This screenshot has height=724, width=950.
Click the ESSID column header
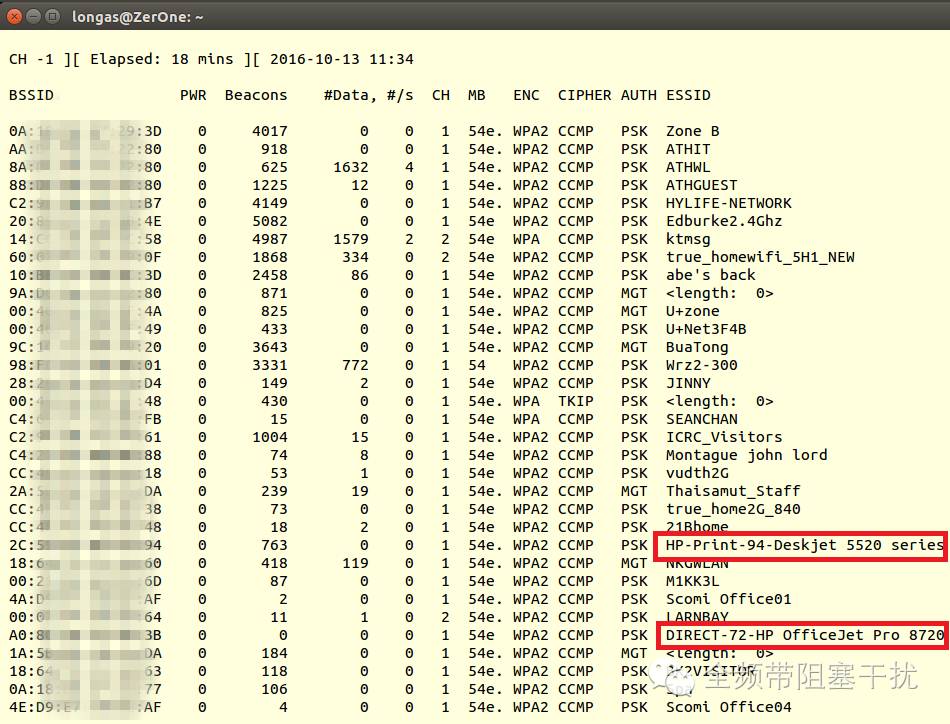(x=688, y=95)
